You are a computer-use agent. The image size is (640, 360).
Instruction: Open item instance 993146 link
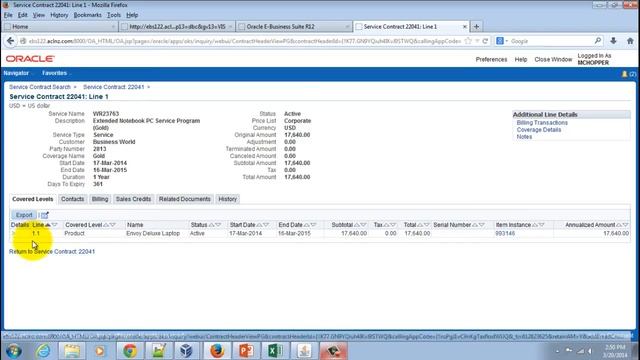point(505,233)
